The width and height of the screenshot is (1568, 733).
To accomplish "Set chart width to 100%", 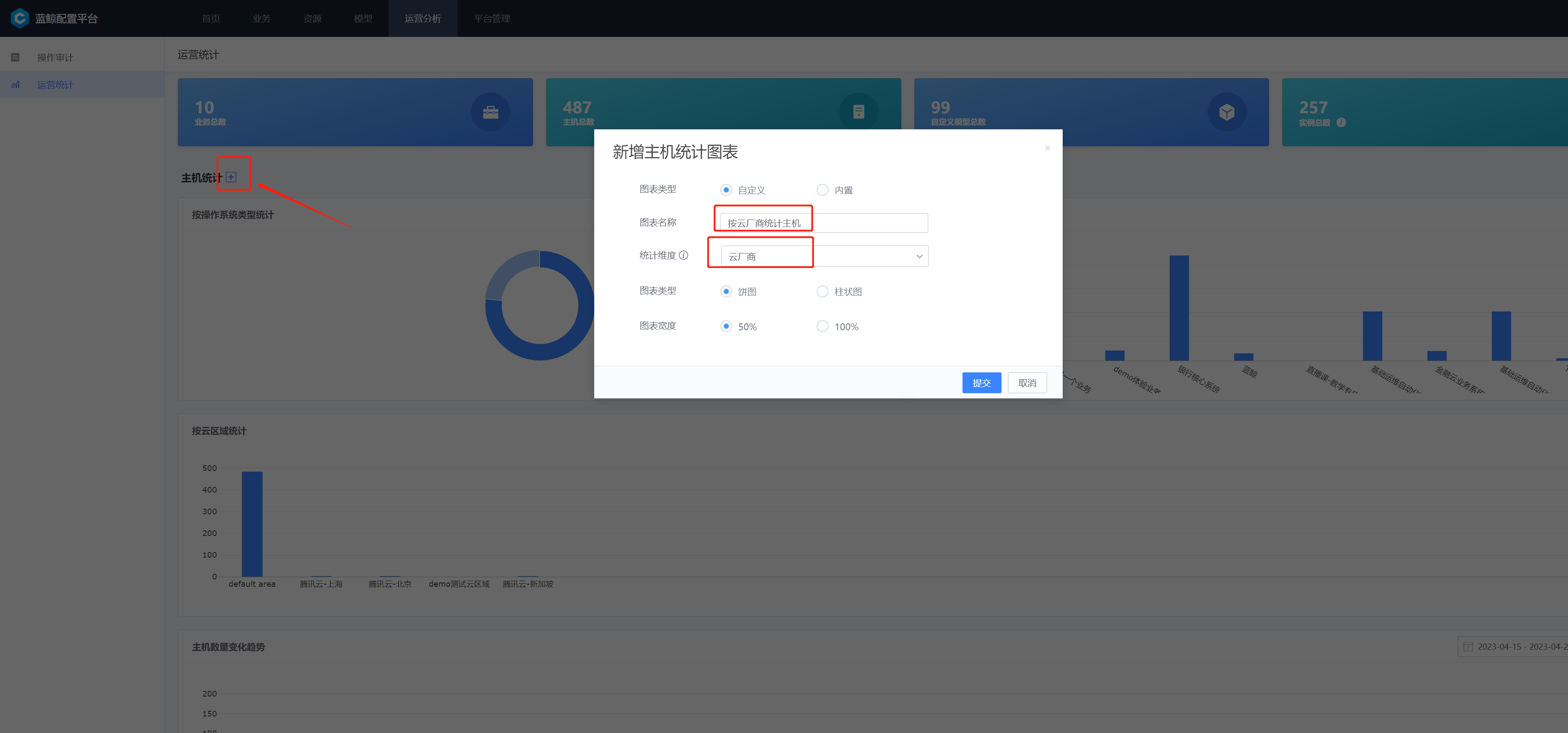I will pos(822,326).
